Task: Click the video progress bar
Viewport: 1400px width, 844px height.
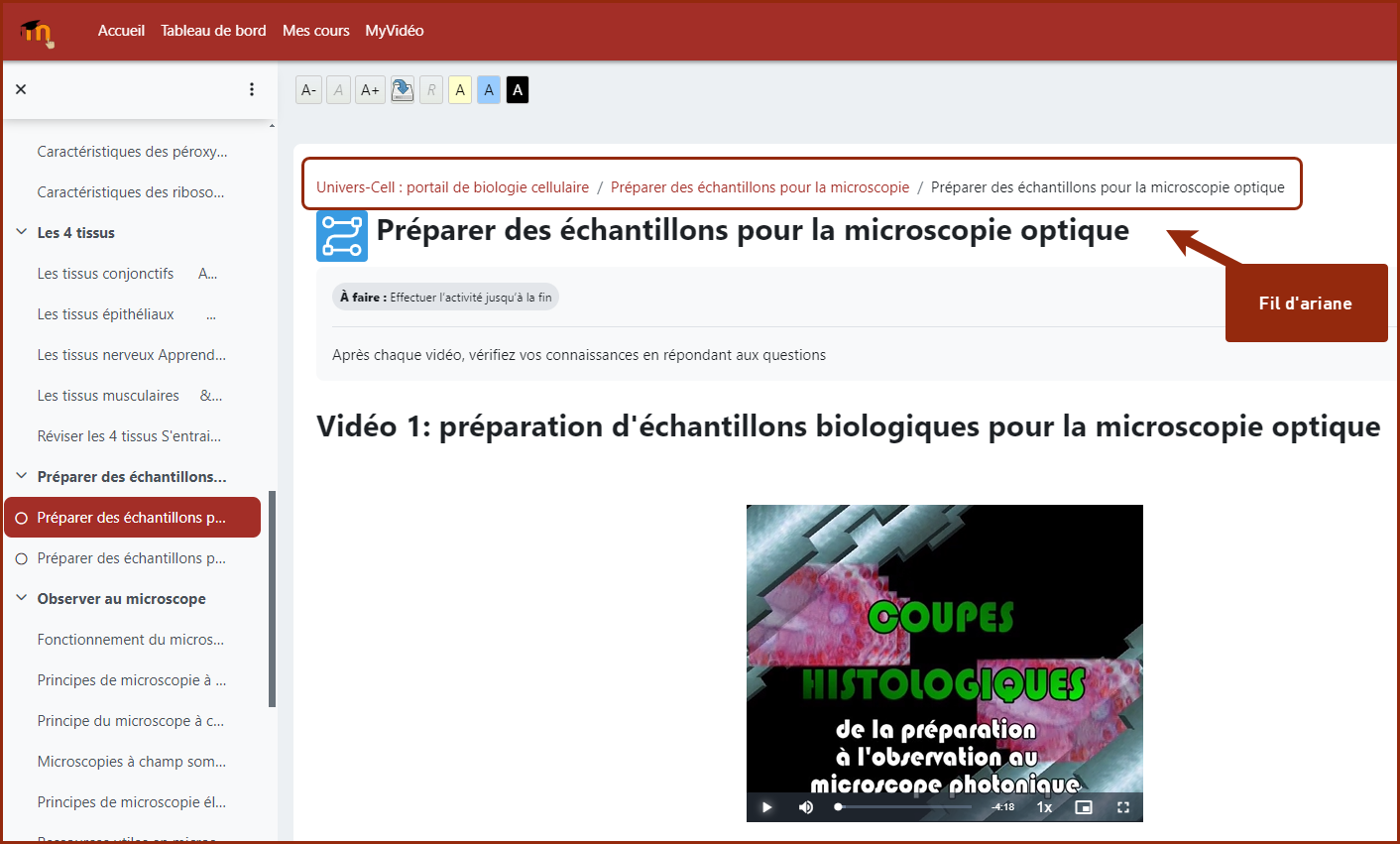Action: click(x=903, y=807)
